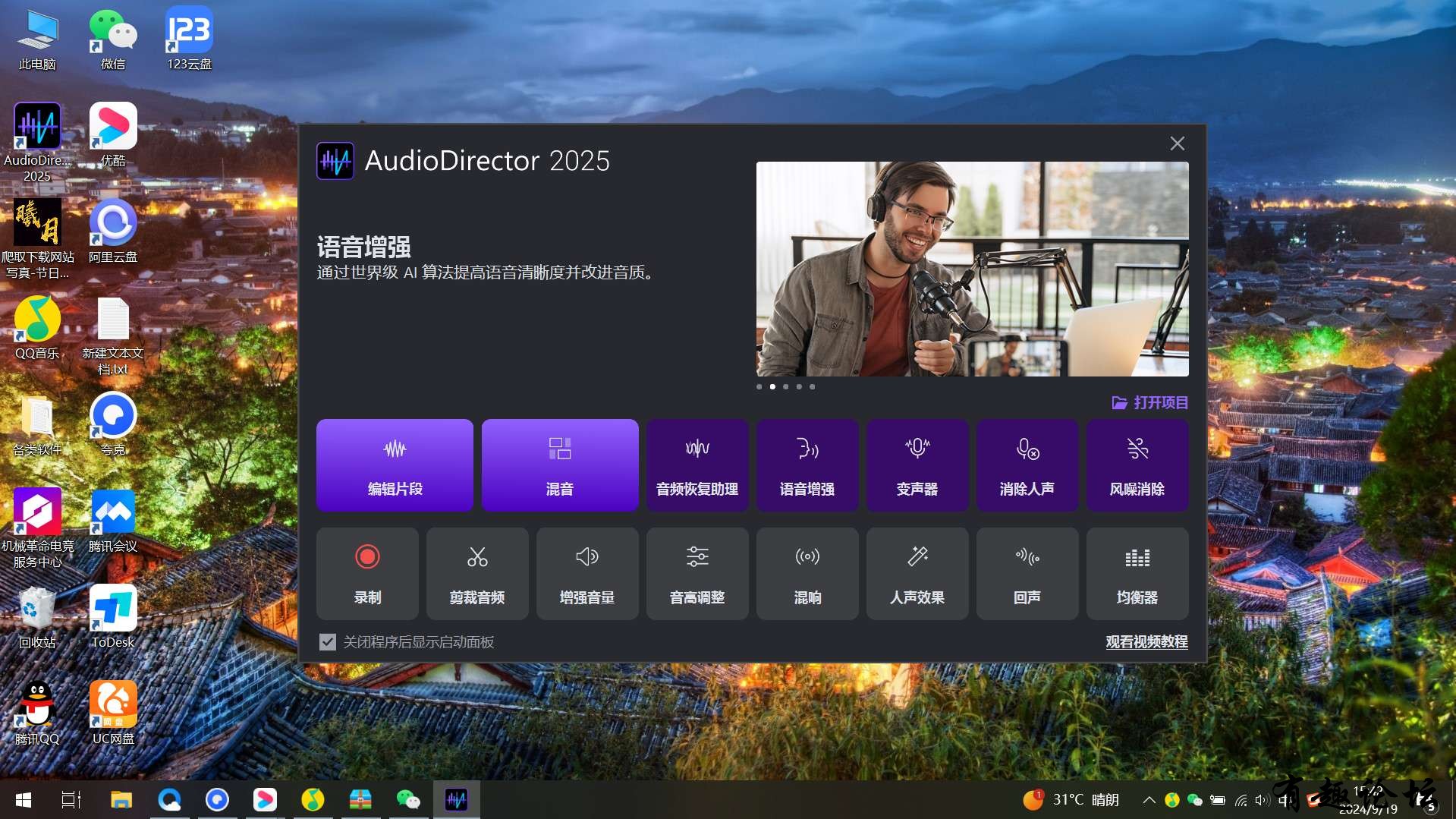
Task: Select the 123云盘 desktop shortcut
Action: point(189,39)
